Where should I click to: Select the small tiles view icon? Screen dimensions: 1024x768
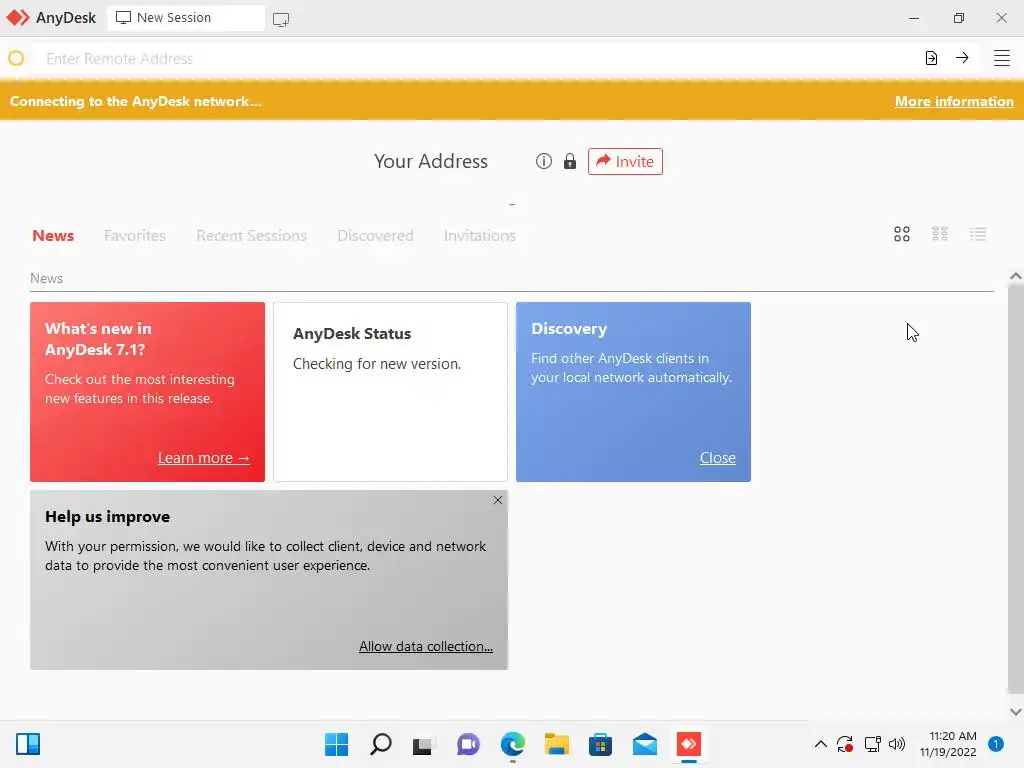940,234
